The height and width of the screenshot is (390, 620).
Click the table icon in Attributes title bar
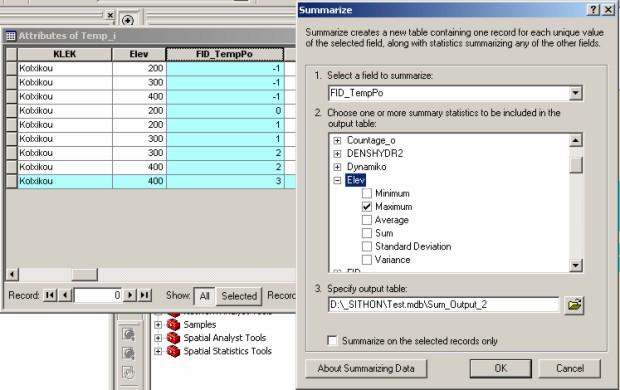click(x=11, y=36)
